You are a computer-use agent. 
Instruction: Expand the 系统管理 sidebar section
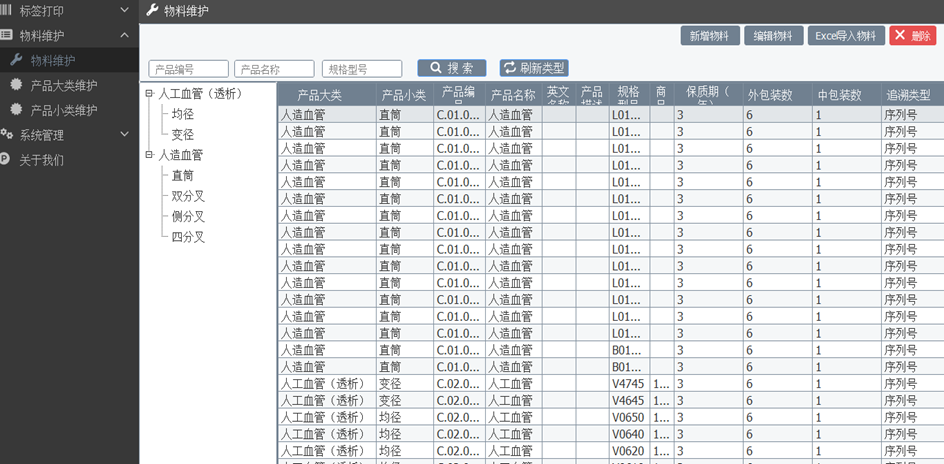124,135
